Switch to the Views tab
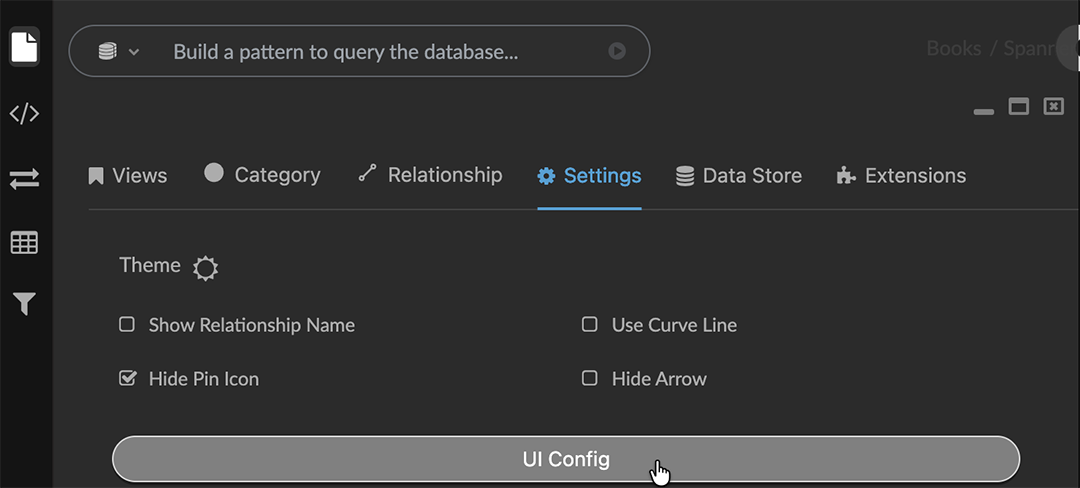The image size is (1080, 488). [128, 176]
